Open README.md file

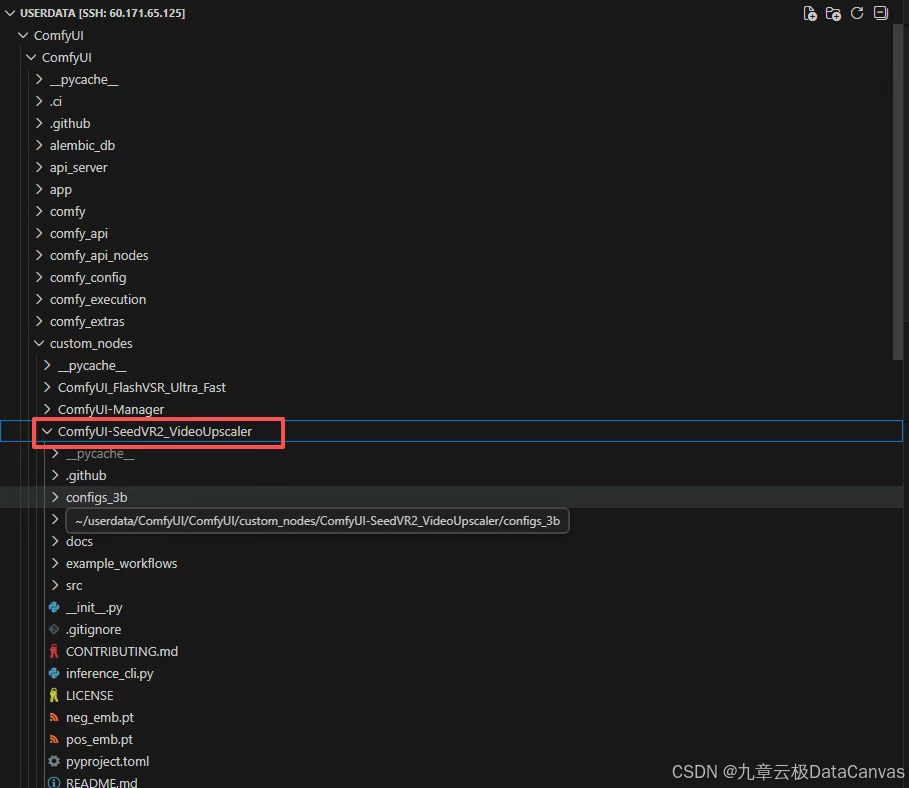(x=101, y=782)
